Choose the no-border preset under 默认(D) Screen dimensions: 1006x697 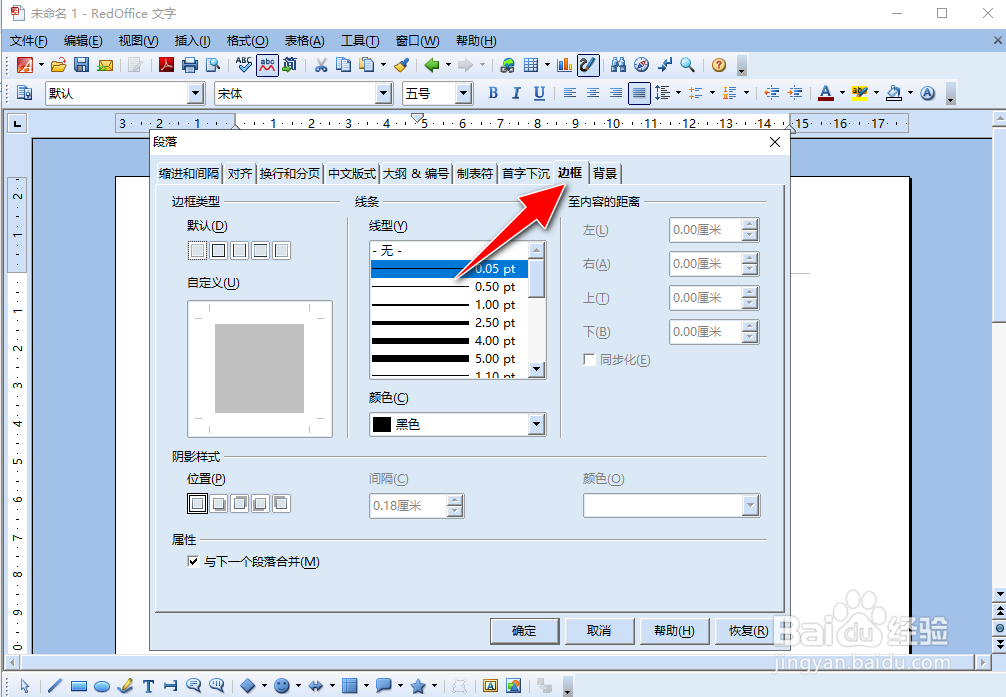[198, 250]
